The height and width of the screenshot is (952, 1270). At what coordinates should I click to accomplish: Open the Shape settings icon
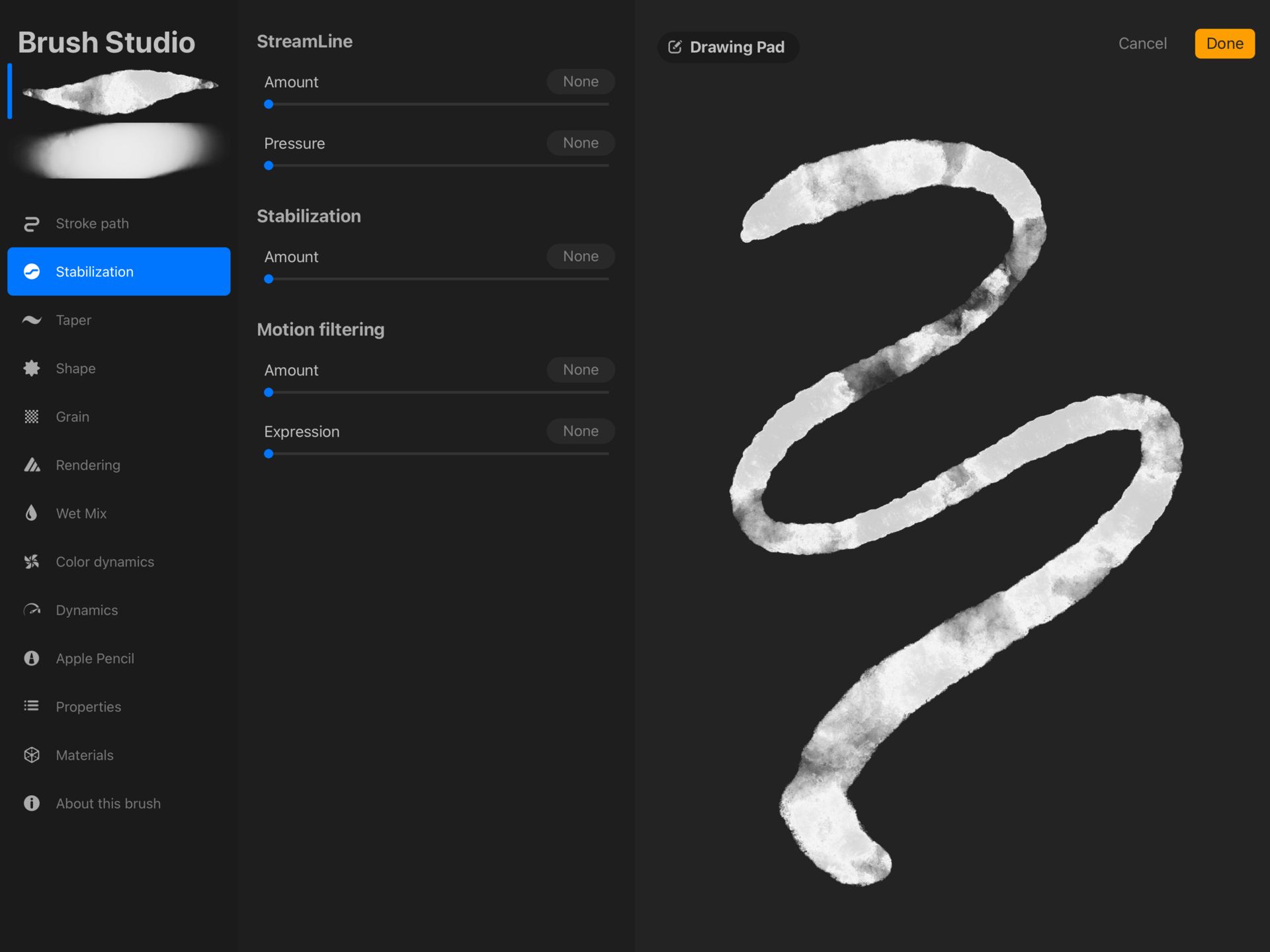pos(32,368)
